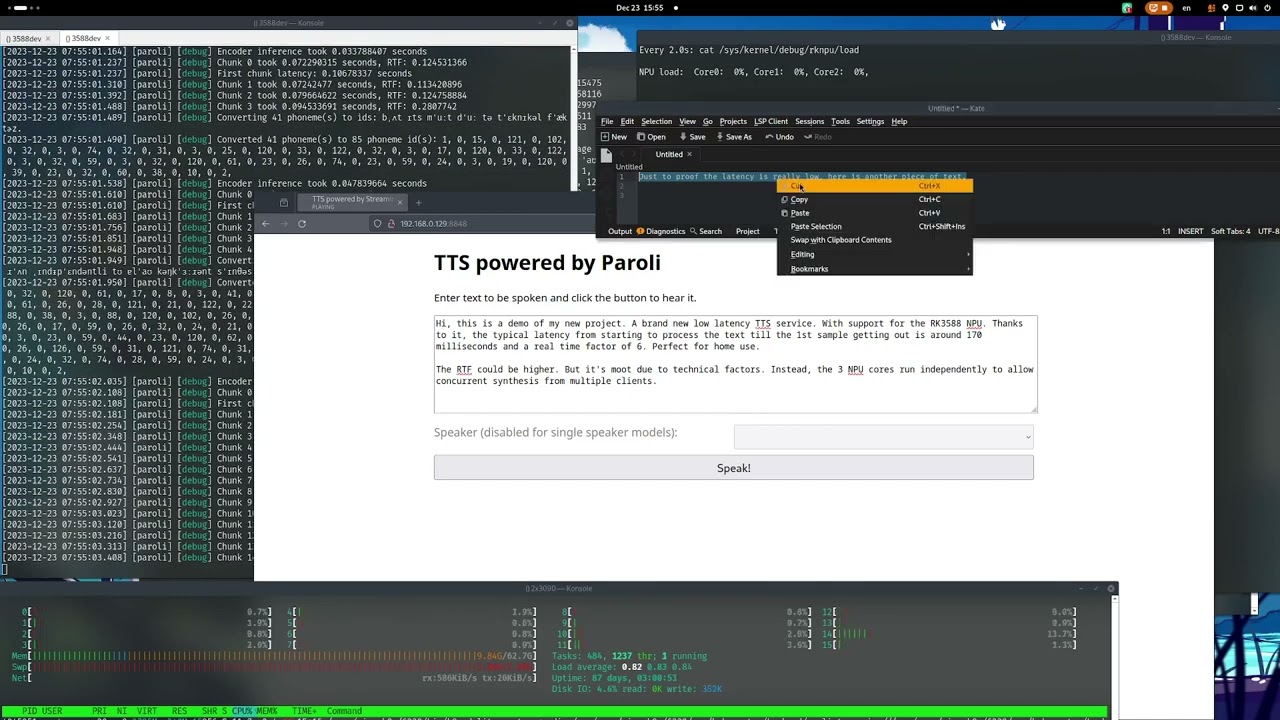Viewport: 1280px width, 720px height.
Task: Choose Paste Selection in the context menu
Action: [x=875, y=226]
